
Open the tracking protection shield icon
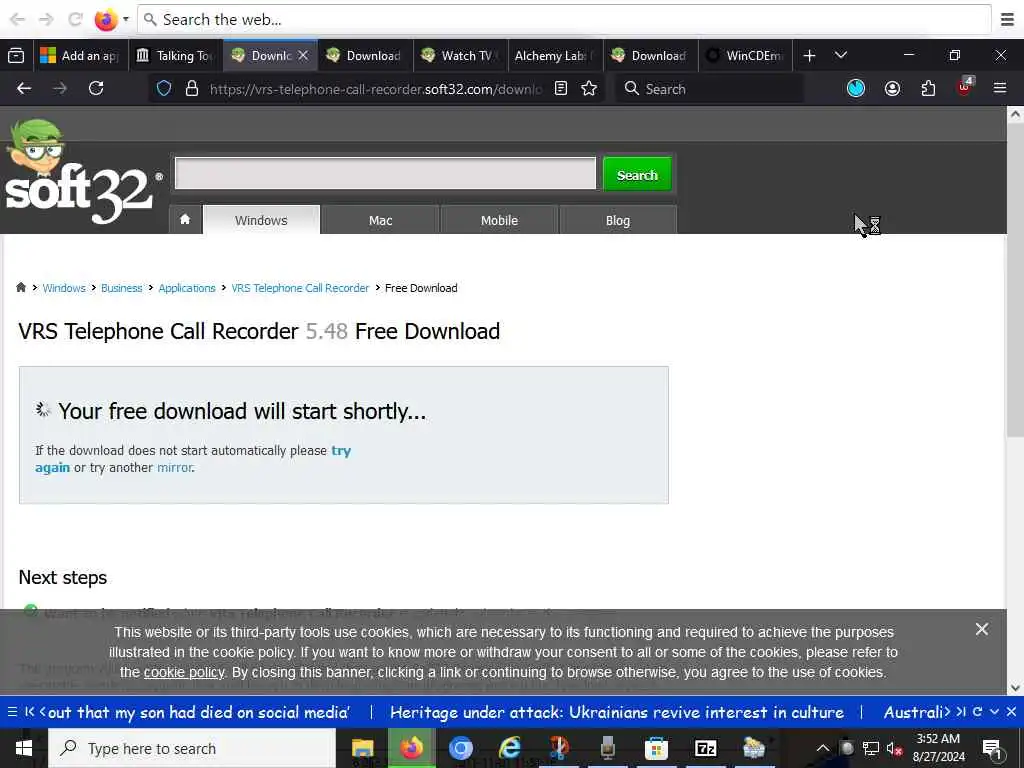click(x=164, y=89)
